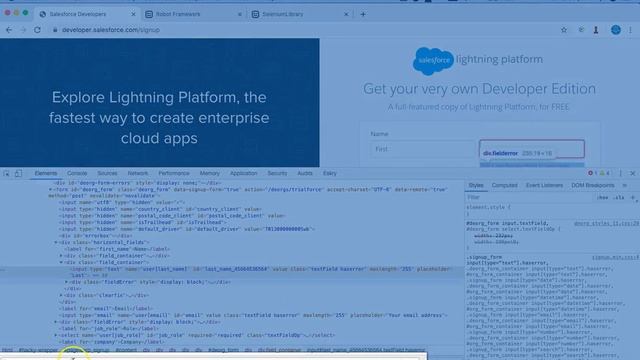The image size is (640, 360).
Task: Activate the inspect element picker icon
Action: [x=6, y=173]
